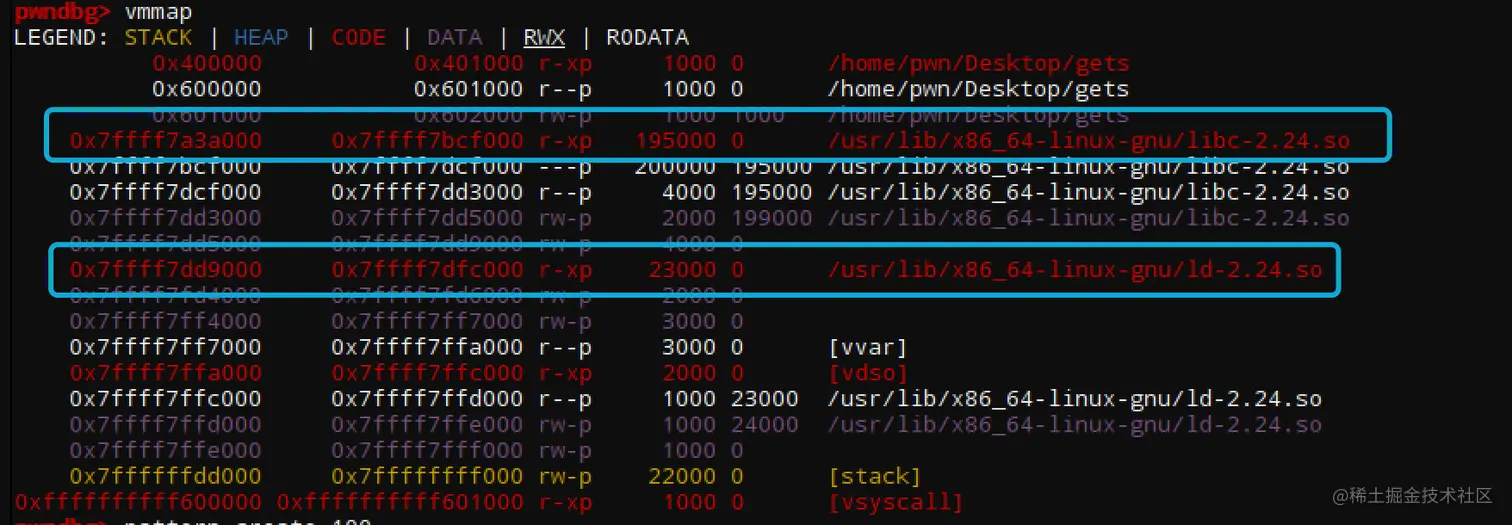Select start address 0x7ffff7ffe000
This screenshot has width=1512, height=525.
click(166, 451)
